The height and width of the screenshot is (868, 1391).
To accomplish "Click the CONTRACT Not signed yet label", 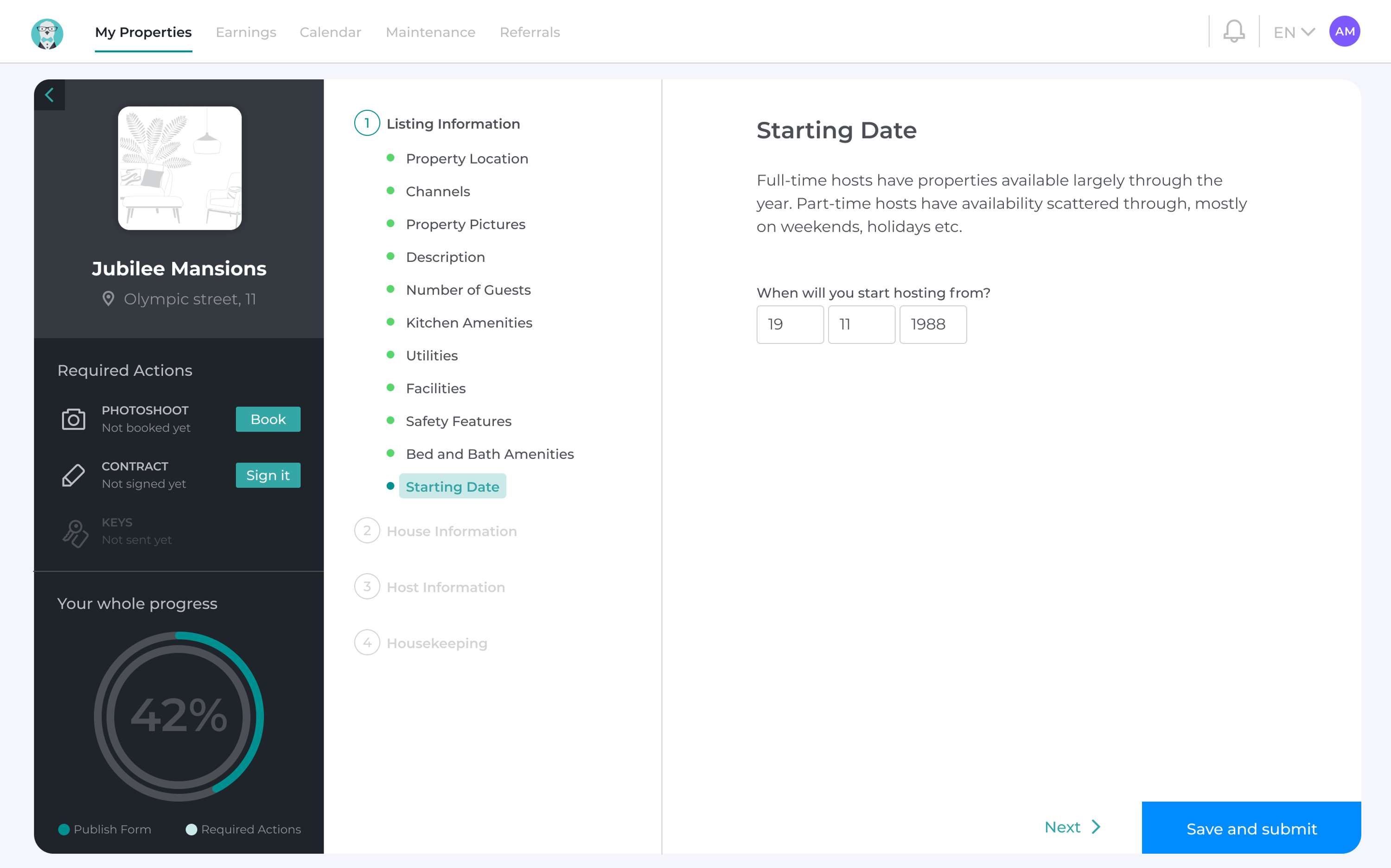I will coord(144,475).
